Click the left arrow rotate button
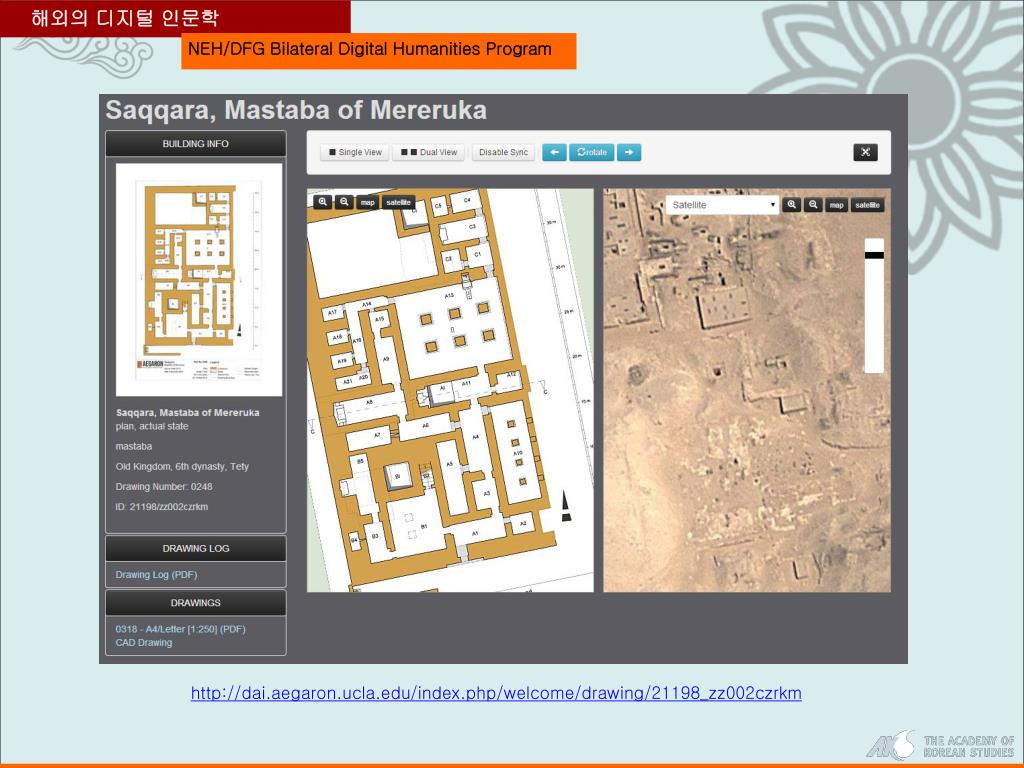 click(x=554, y=152)
